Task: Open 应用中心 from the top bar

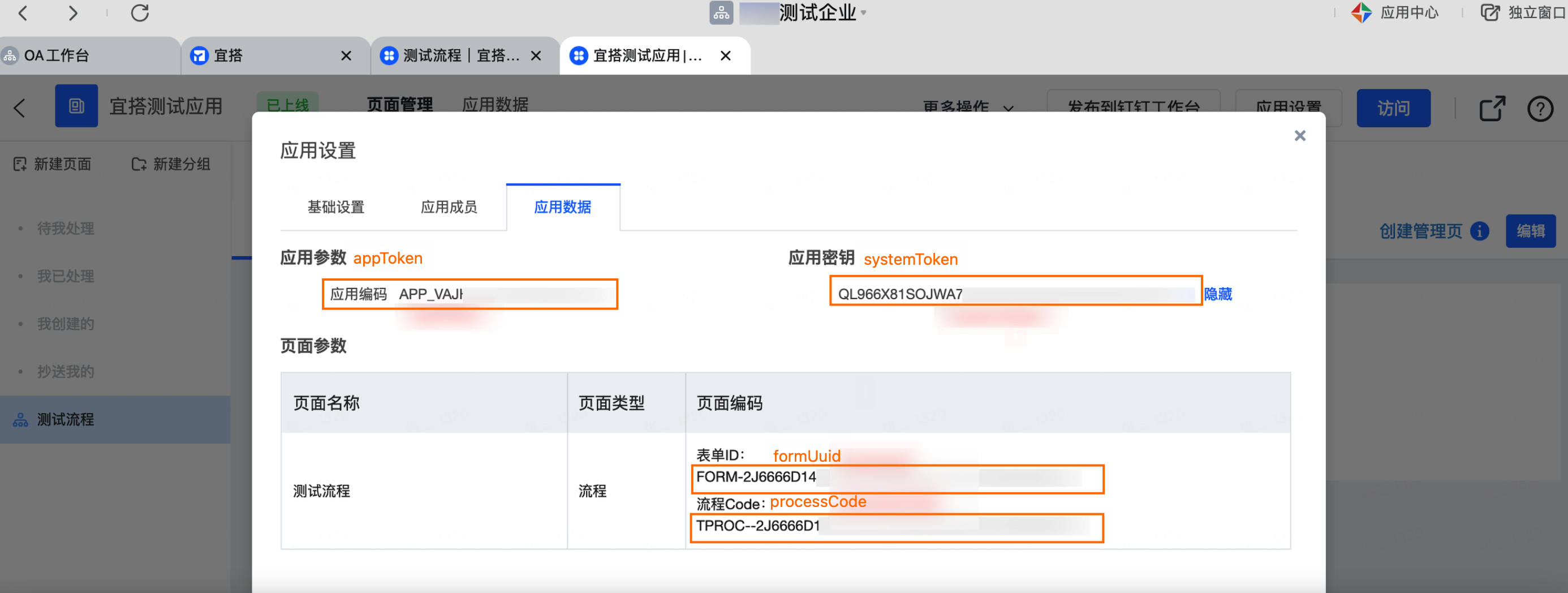Action: click(1394, 13)
